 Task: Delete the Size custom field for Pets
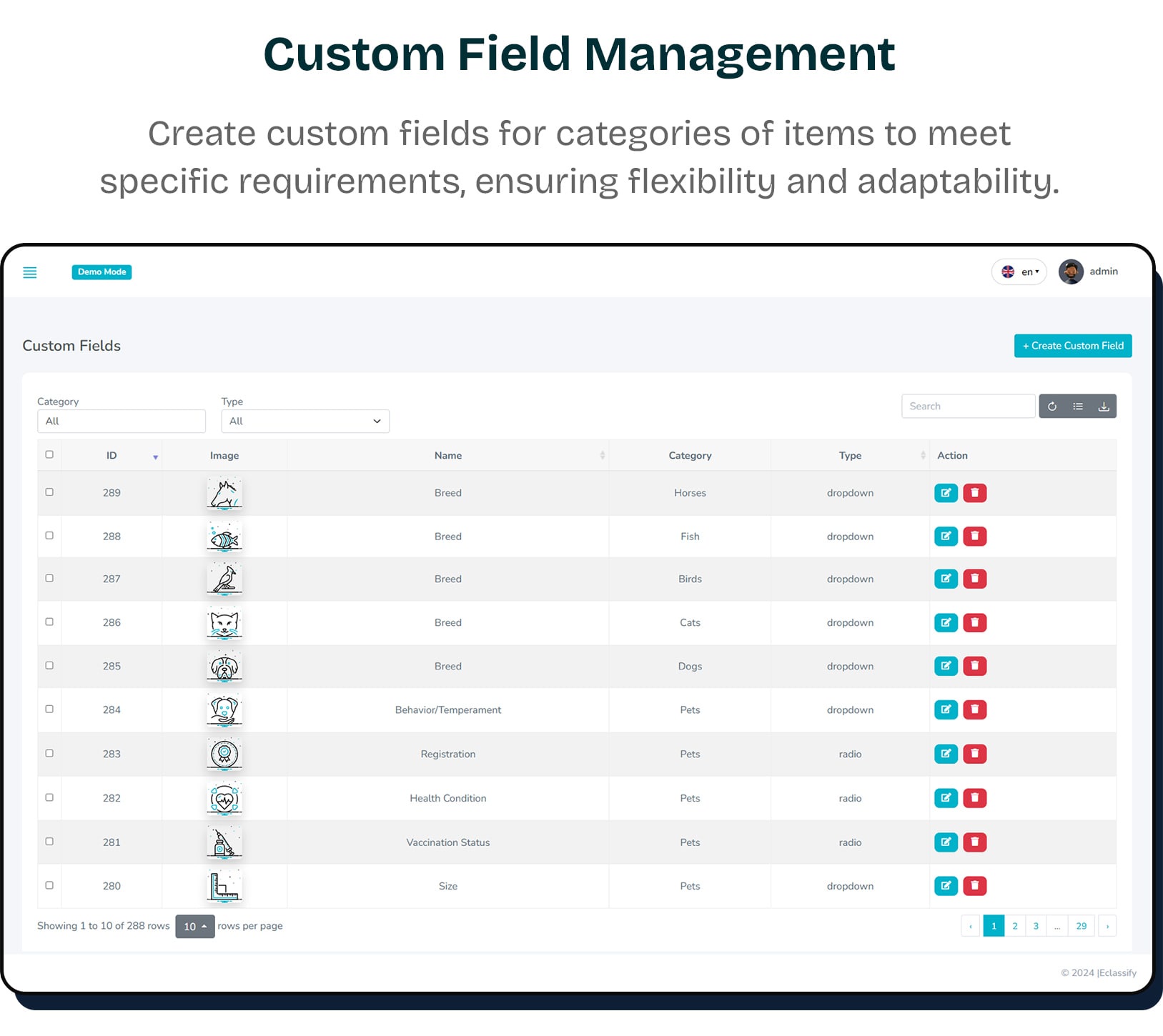[x=974, y=885]
